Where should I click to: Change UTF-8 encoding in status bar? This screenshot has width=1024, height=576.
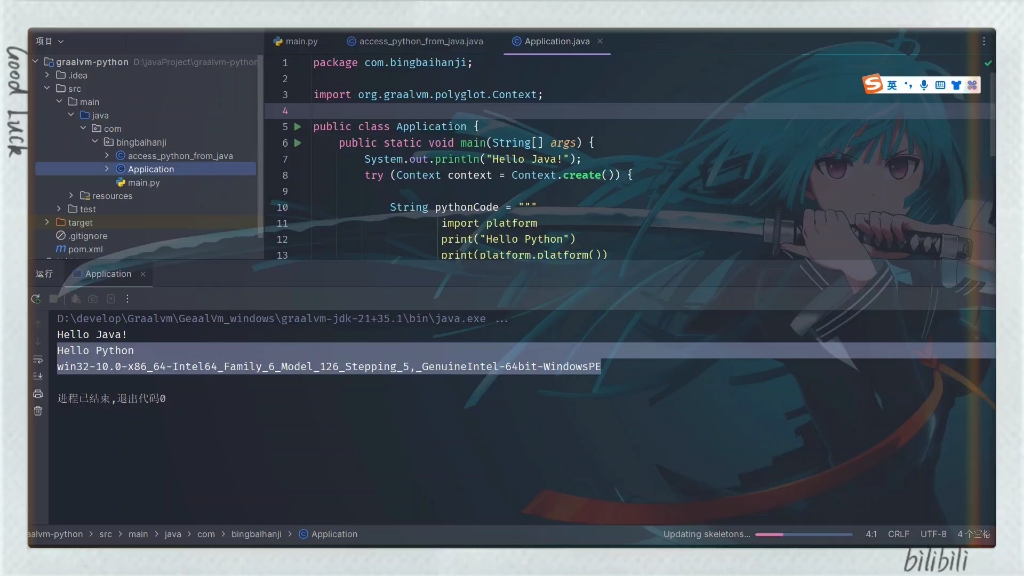(933, 534)
